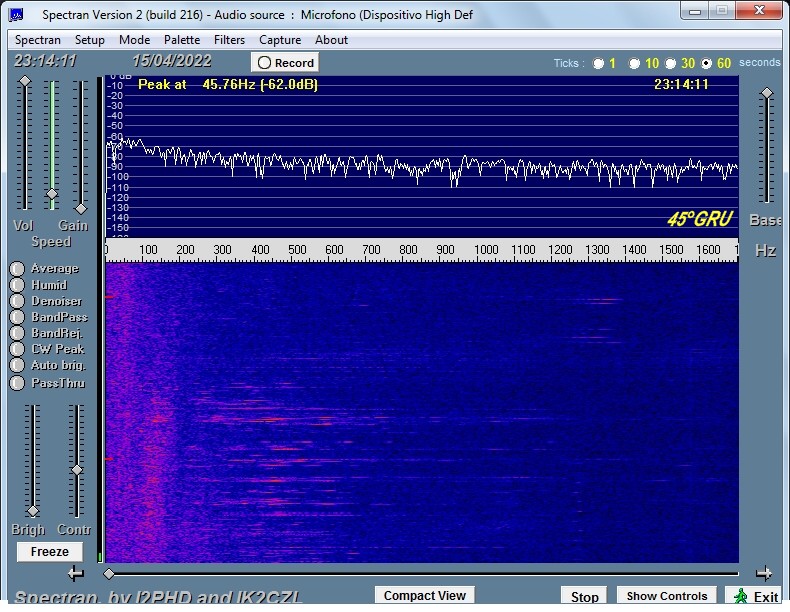Click the Peak at 45.76Hz readout

pyautogui.click(x=228, y=85)
